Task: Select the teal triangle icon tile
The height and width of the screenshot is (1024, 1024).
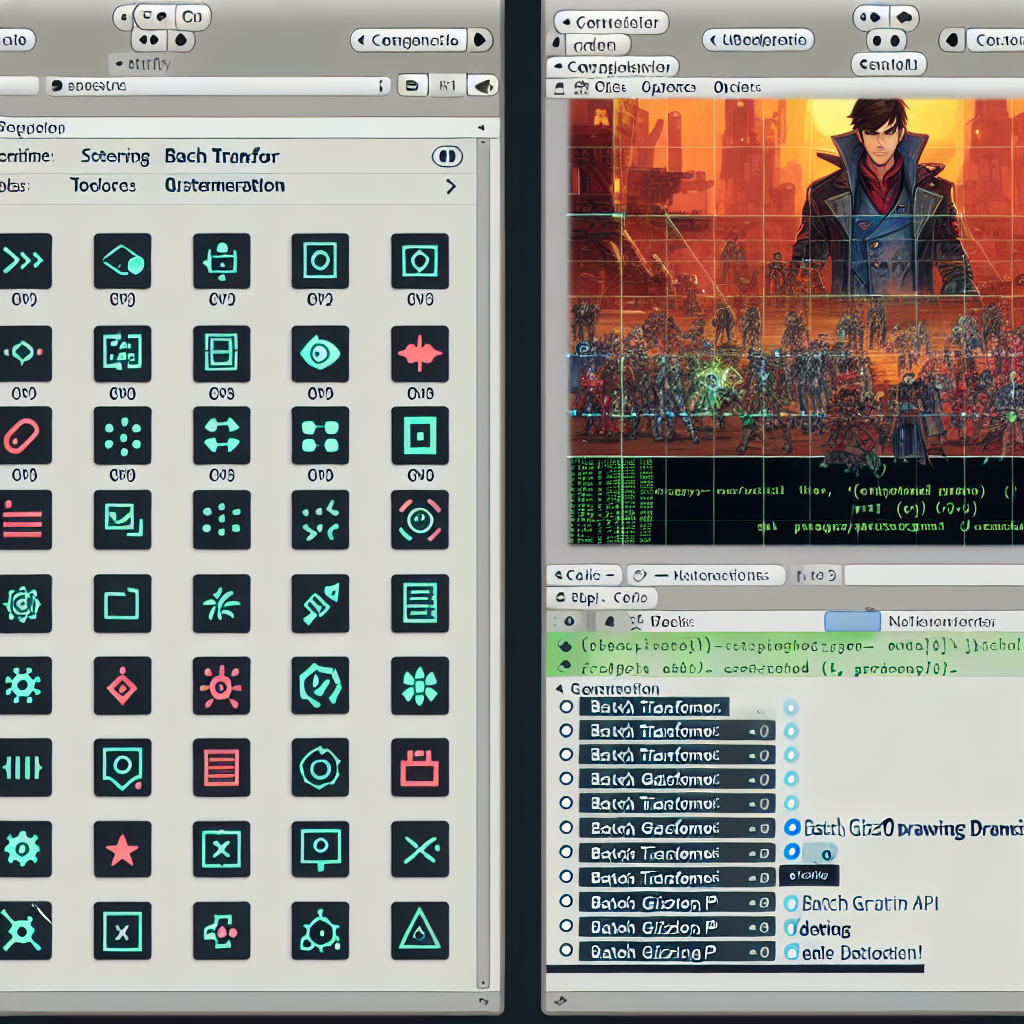Action: click(419, 931)
